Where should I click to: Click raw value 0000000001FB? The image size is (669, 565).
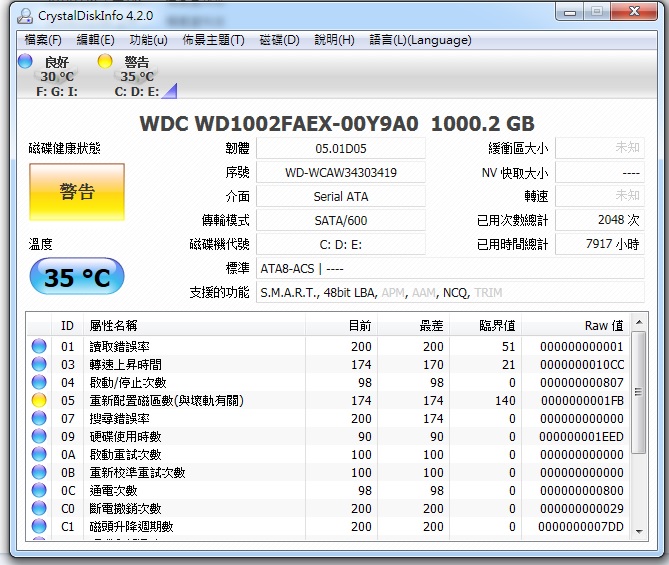pos(582,401)
